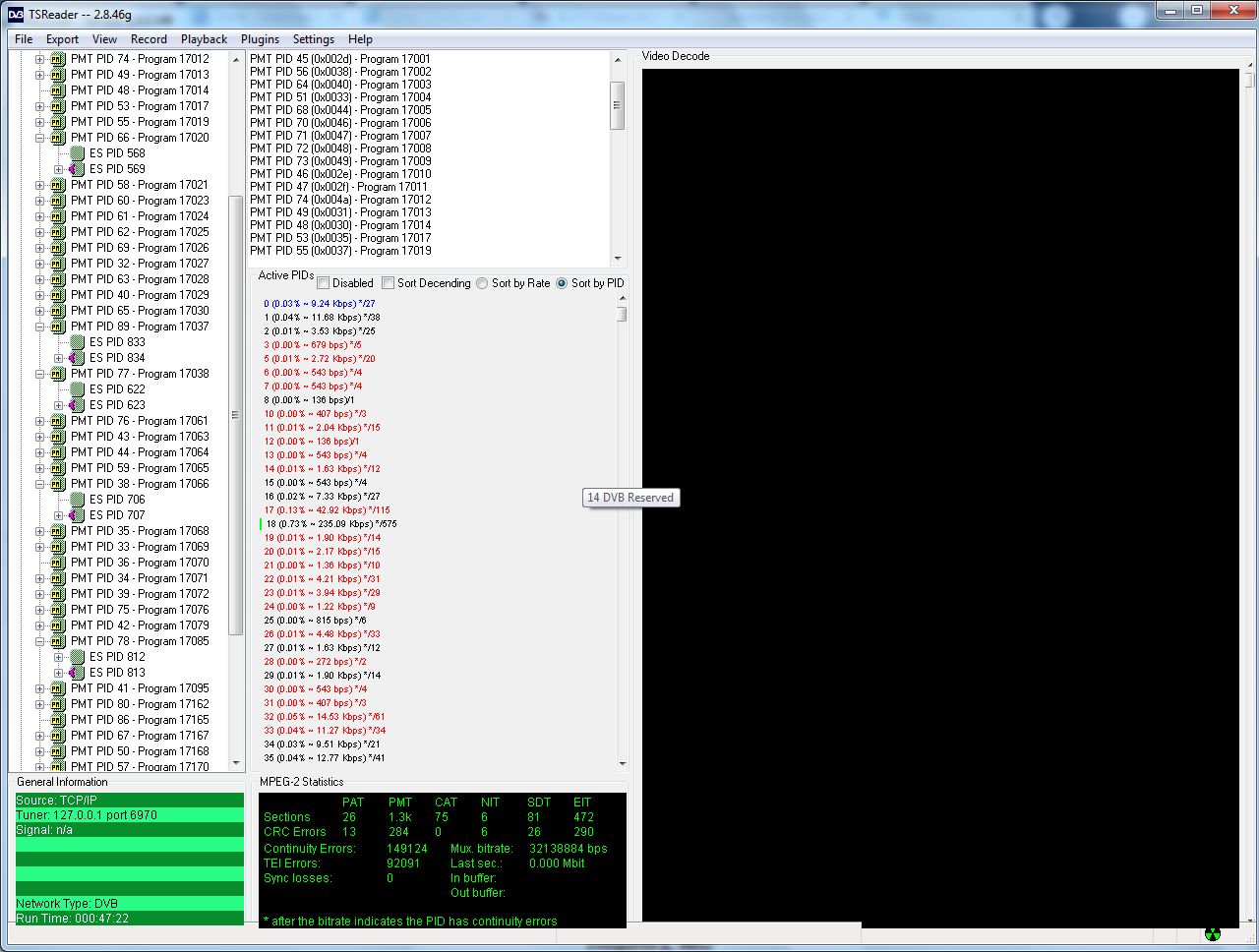The width and height of the screenshot is (1259, 952).
Task: Select PID 0 row showing 9.24 Kbps
Action: [320, 304]
